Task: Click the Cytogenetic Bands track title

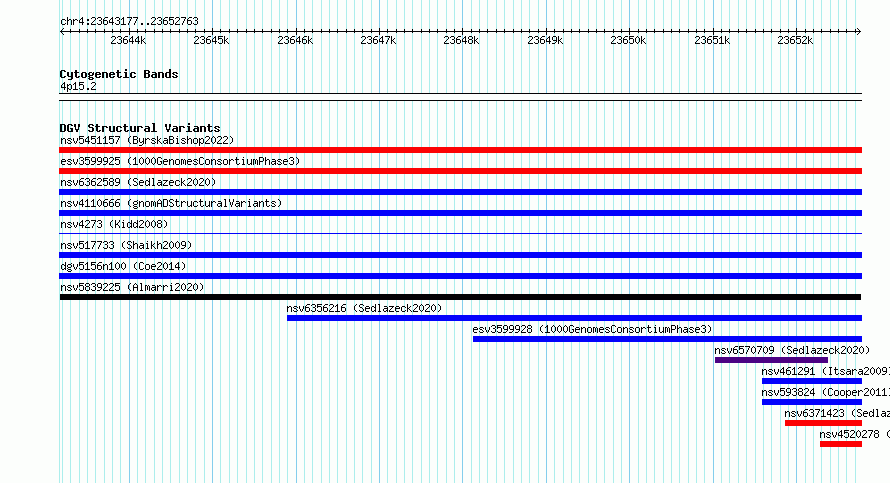Action: click(x=119, y=74)
